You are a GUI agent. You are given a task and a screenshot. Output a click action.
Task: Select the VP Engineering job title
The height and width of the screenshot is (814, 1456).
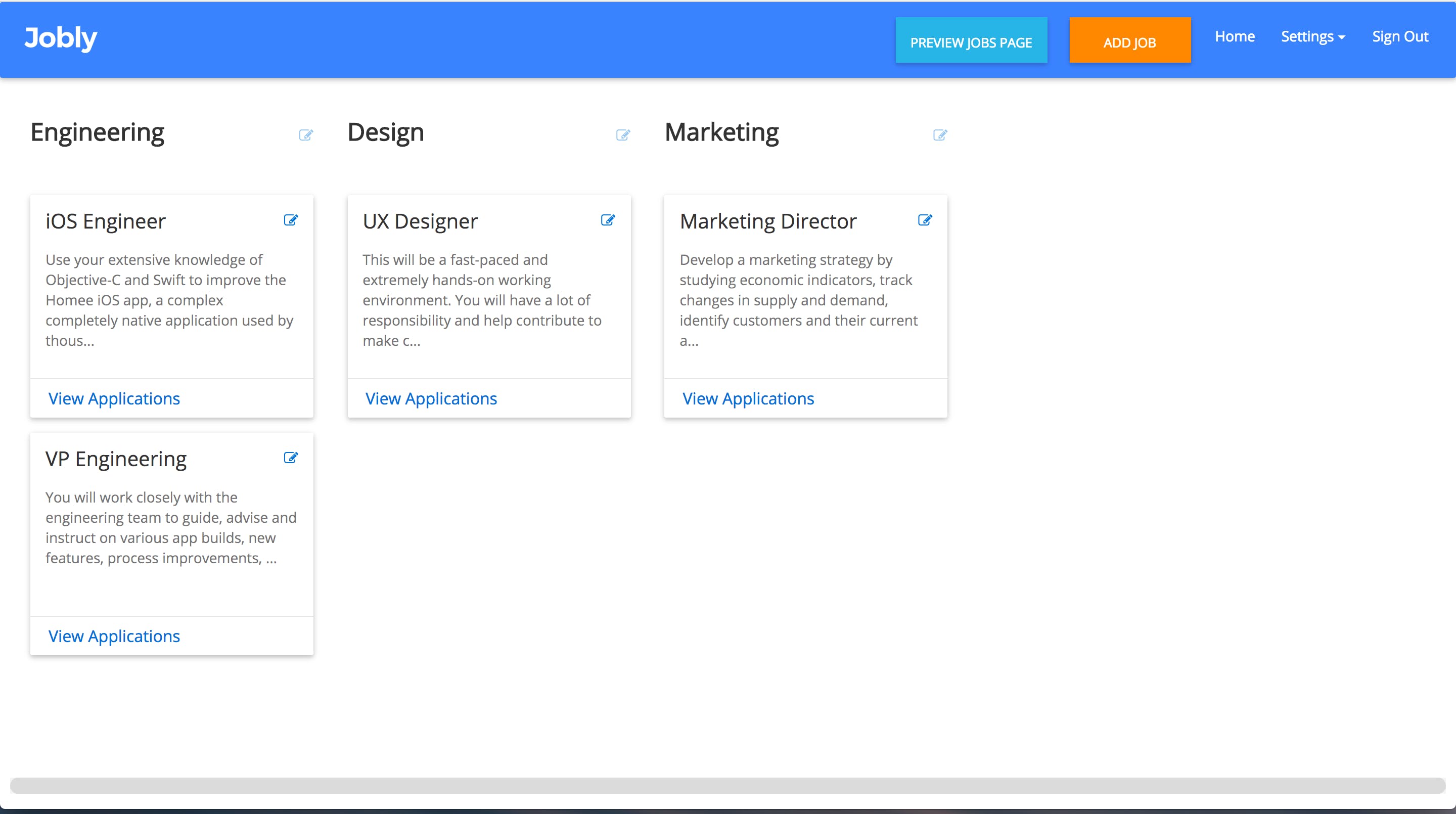pyautogui.click(x=116, y=459)
